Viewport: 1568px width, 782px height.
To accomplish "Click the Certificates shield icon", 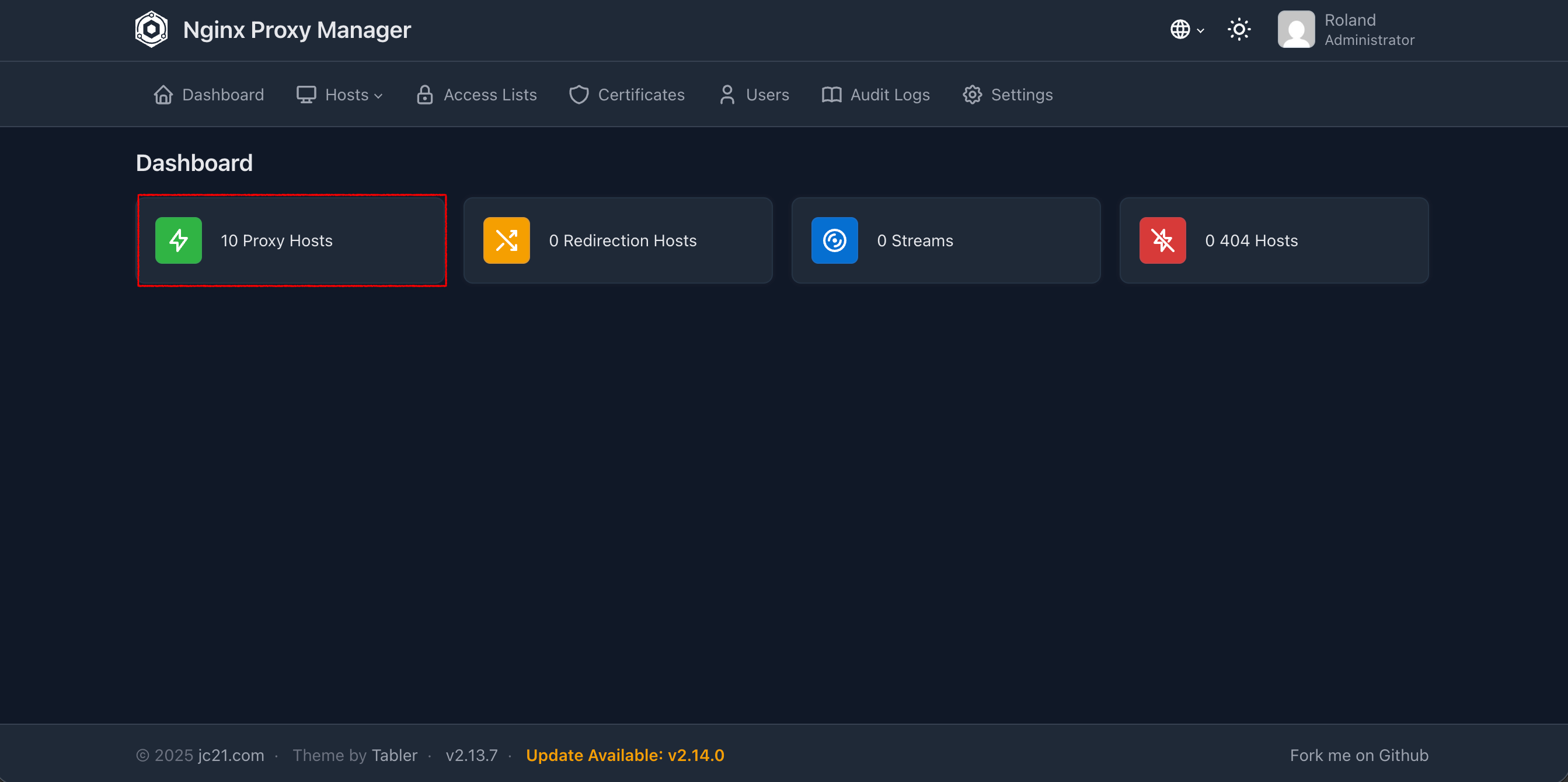I will pyautogui.click(x=579, y=95).
